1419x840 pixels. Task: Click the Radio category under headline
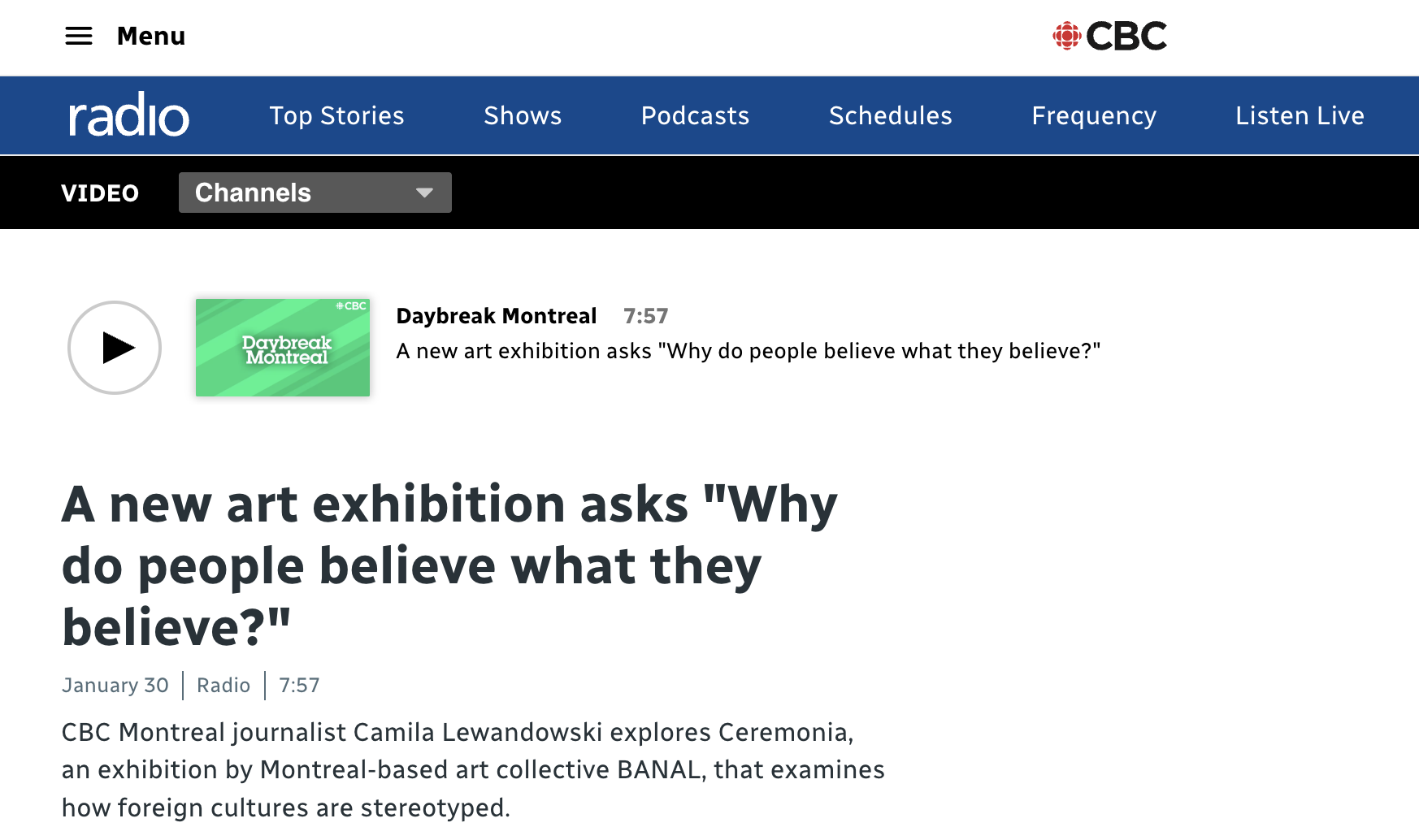tap(223, 686)
